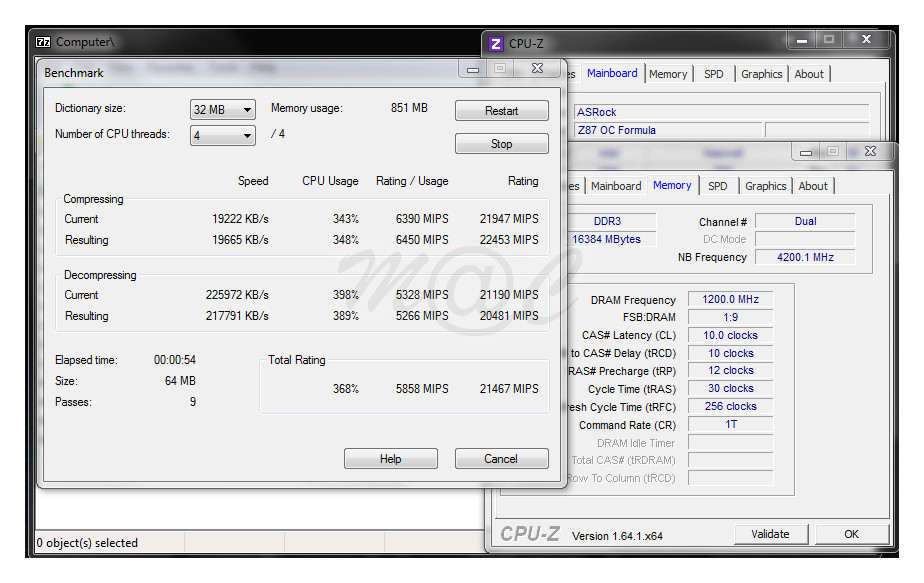Select Memory tab in the back CPU-Z window

[x=668, y=74]
